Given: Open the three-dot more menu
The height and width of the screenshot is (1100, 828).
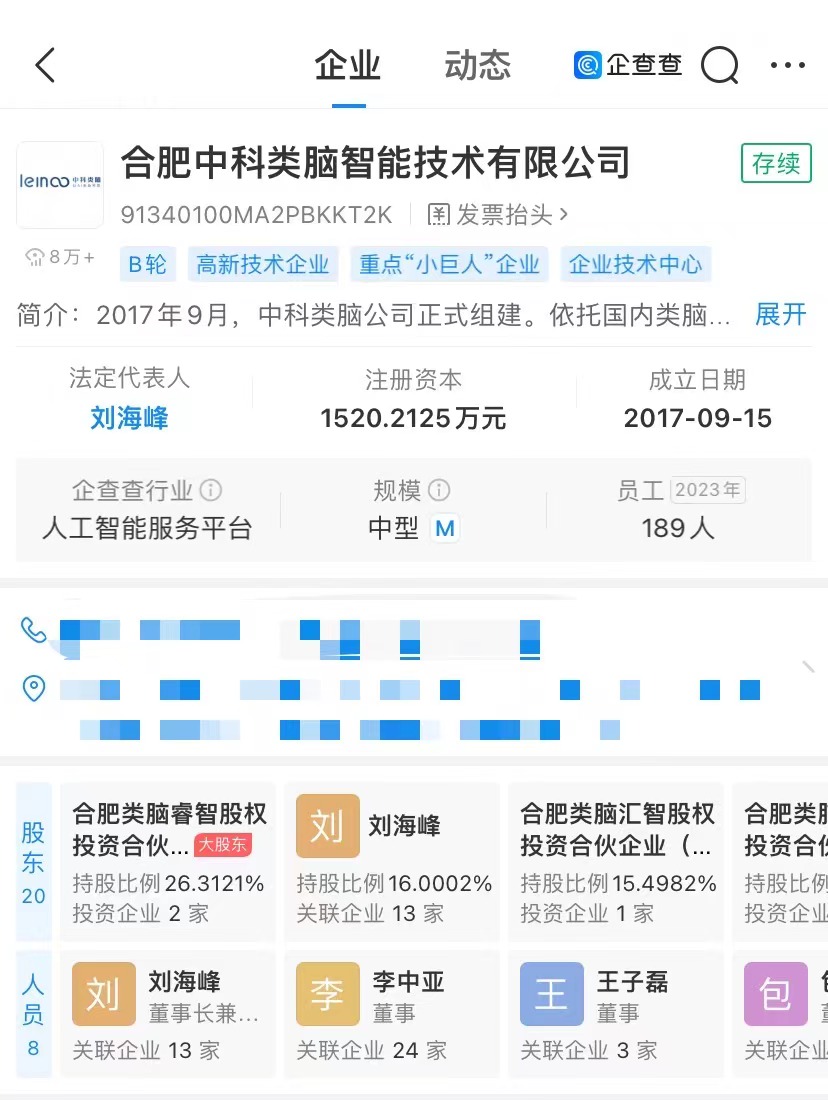Looking at the screenshot, I should [x=787, y=65].
